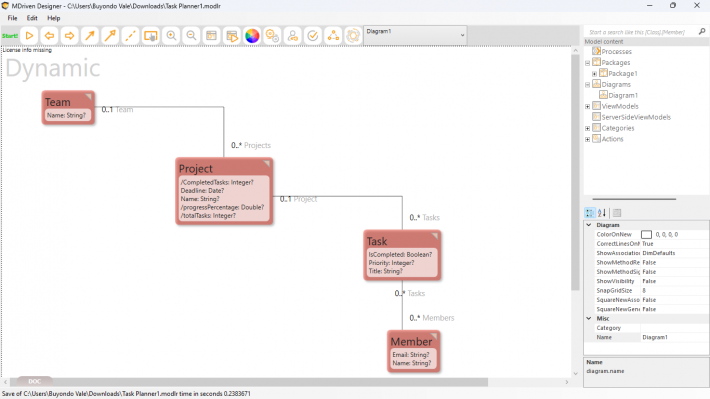Select Processes in model tree

coord(616,52)
